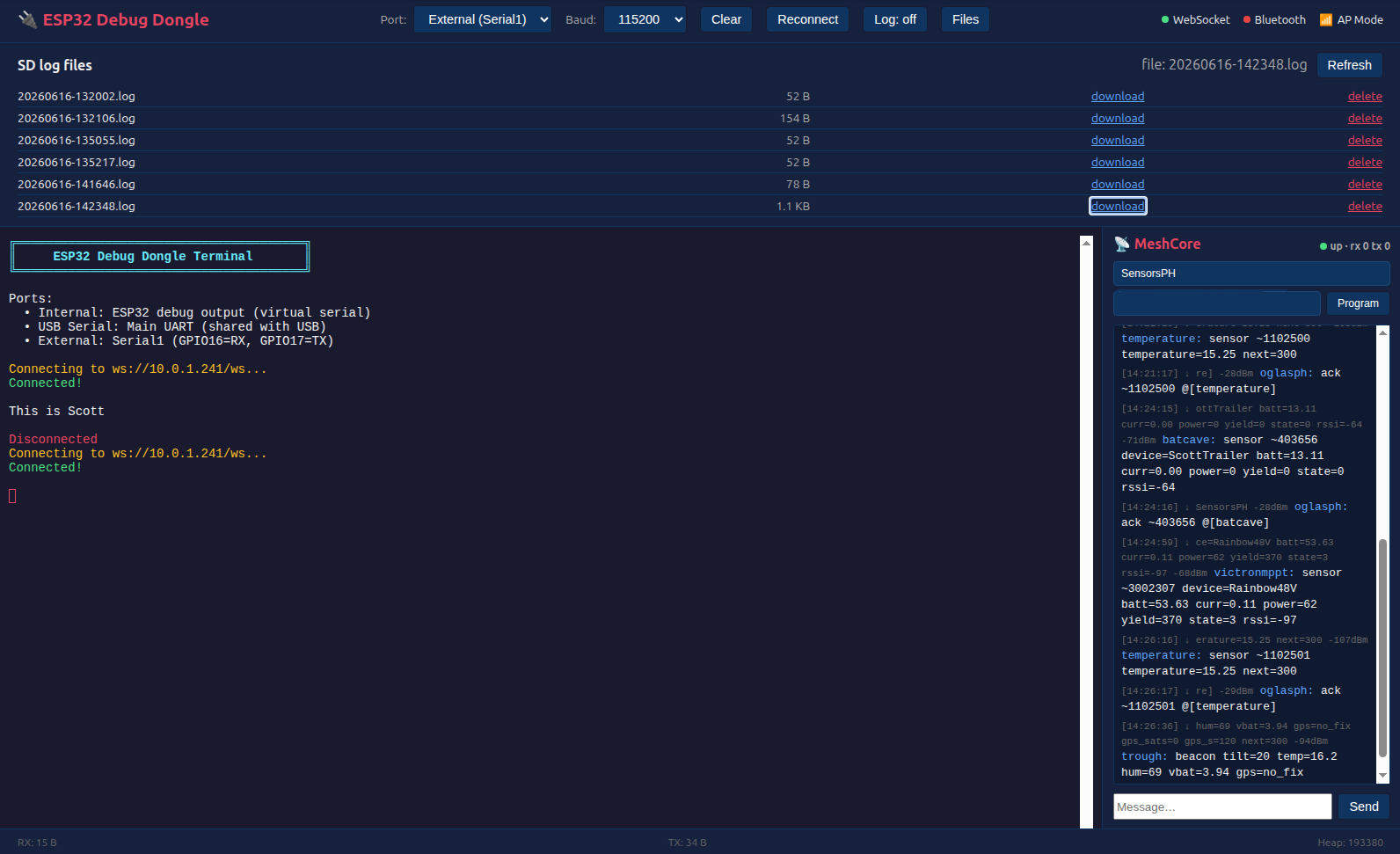The image size is (1400, 854).
Task: Click the SD log files heading
Action: click(x=55, y=65)
